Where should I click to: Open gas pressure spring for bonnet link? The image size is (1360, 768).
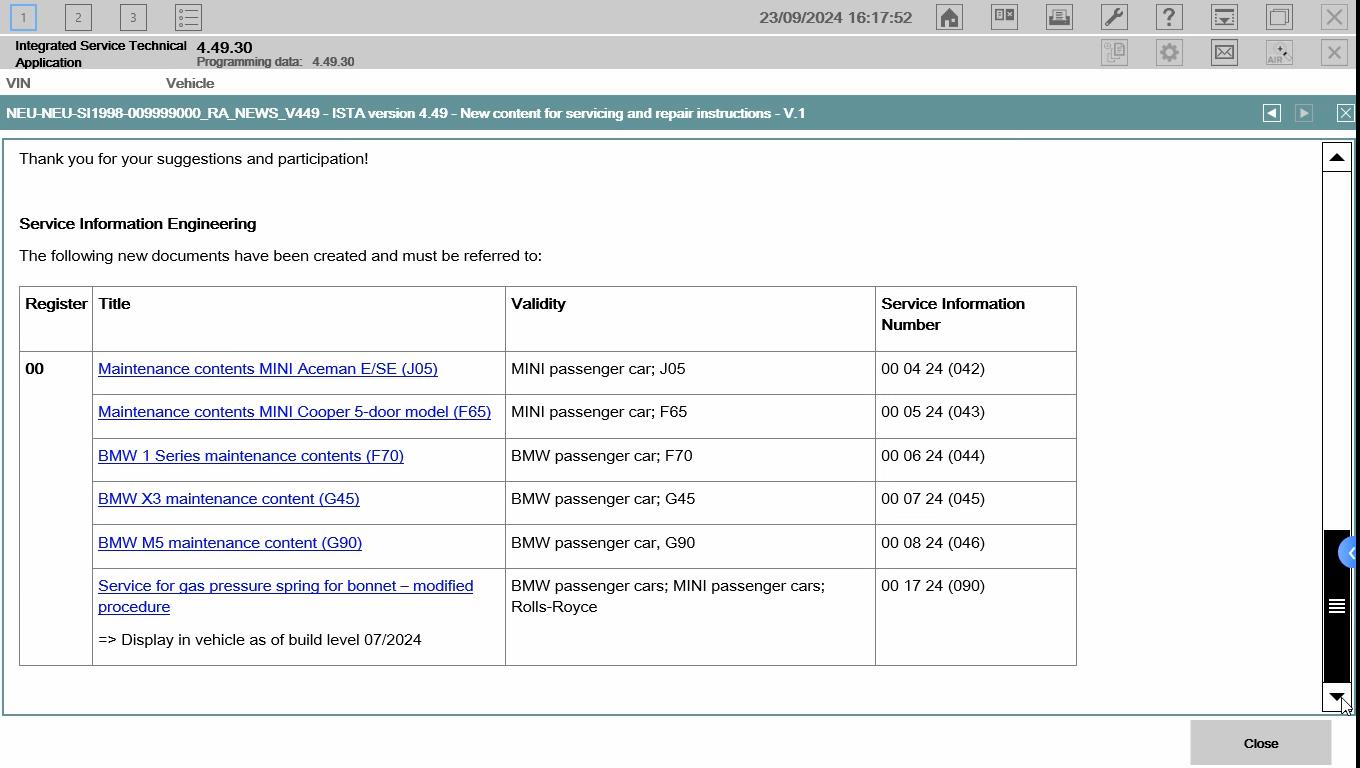pyautogui.click(x=285, y=596)
